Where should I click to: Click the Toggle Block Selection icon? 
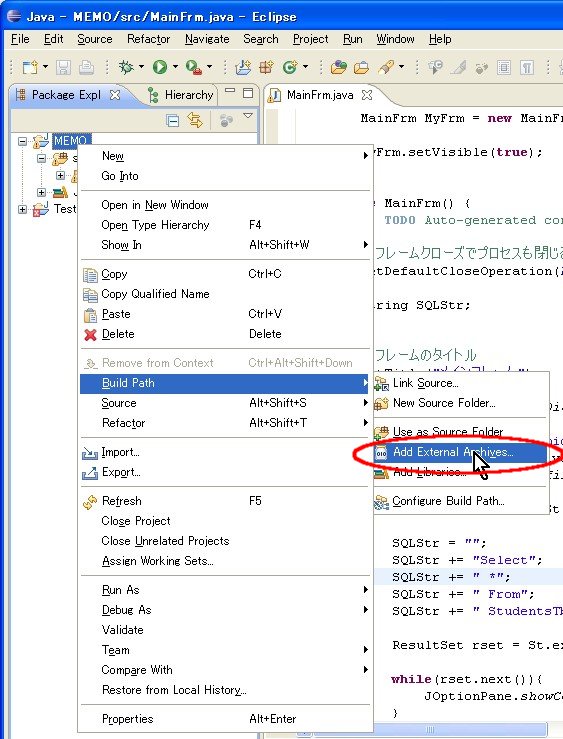point(504,67)
